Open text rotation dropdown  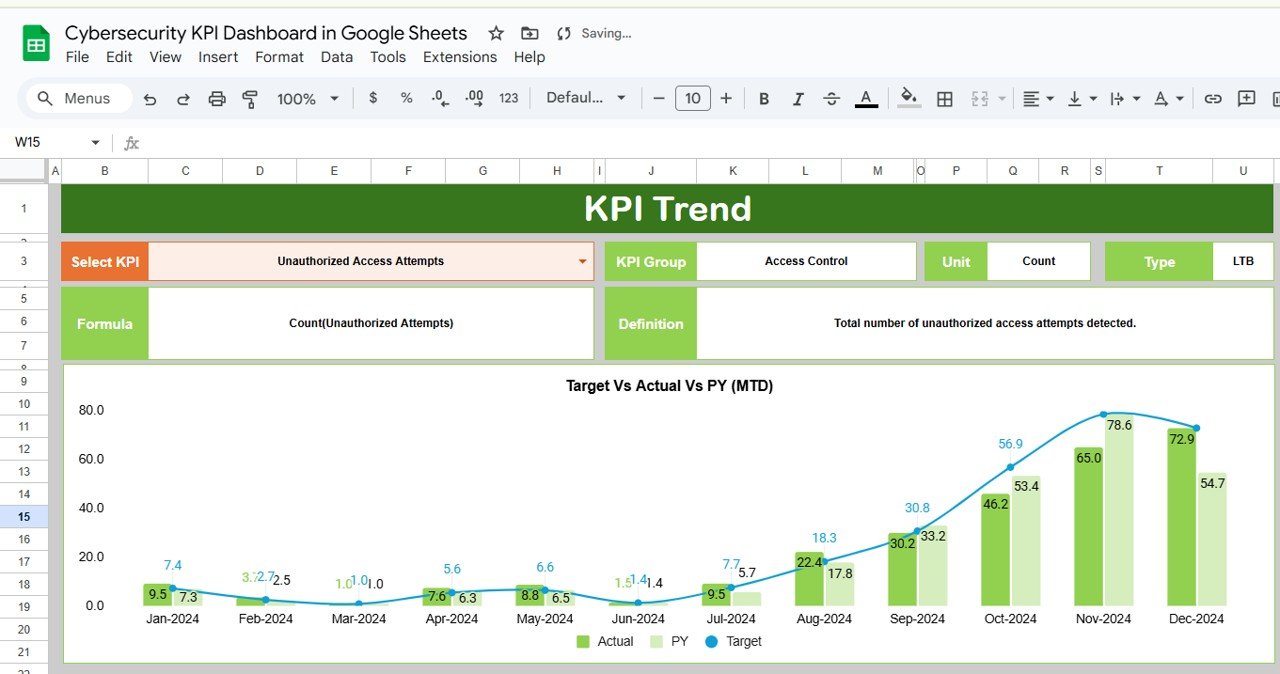pos(1169,98)
